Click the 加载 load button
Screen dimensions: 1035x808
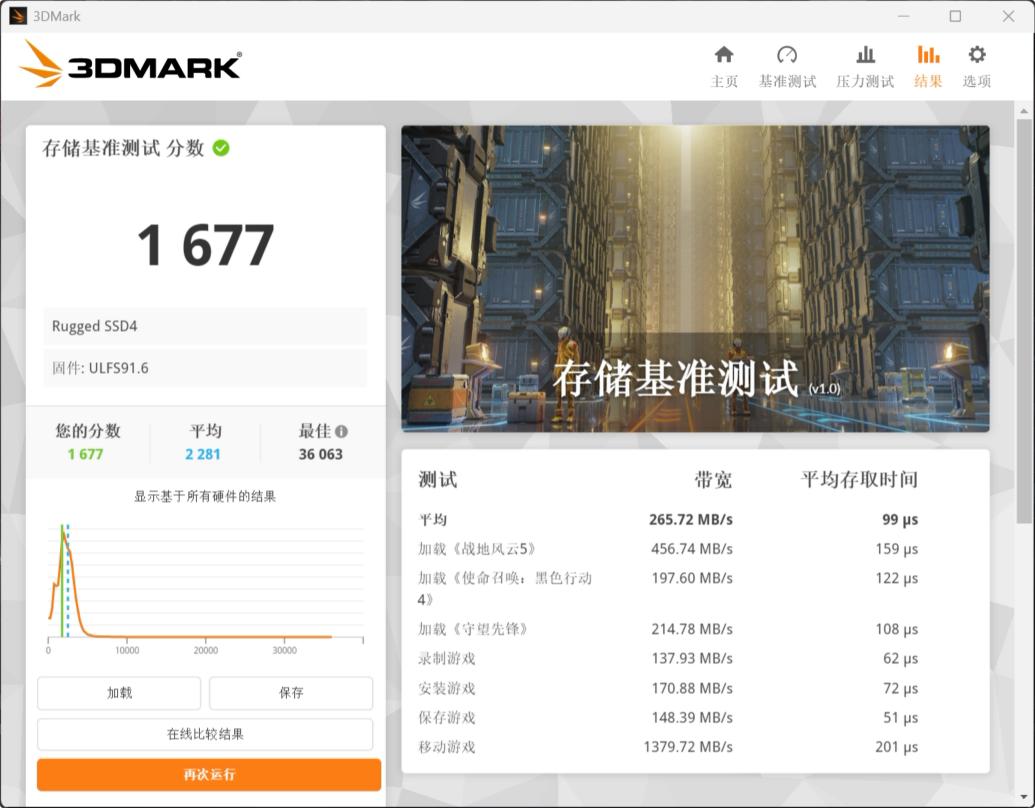[118, 693]
